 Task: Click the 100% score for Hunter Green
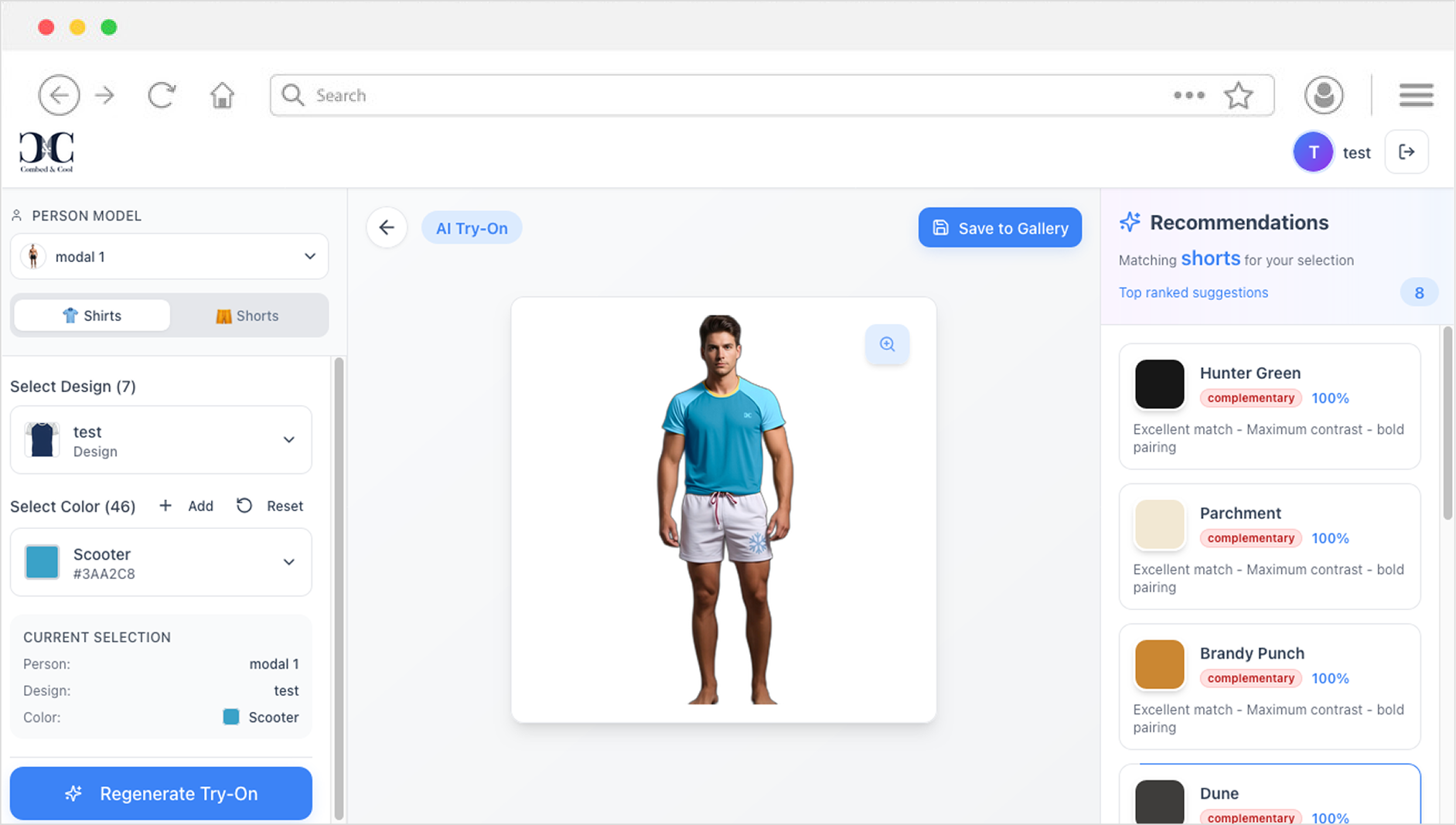coord(1330,398)
